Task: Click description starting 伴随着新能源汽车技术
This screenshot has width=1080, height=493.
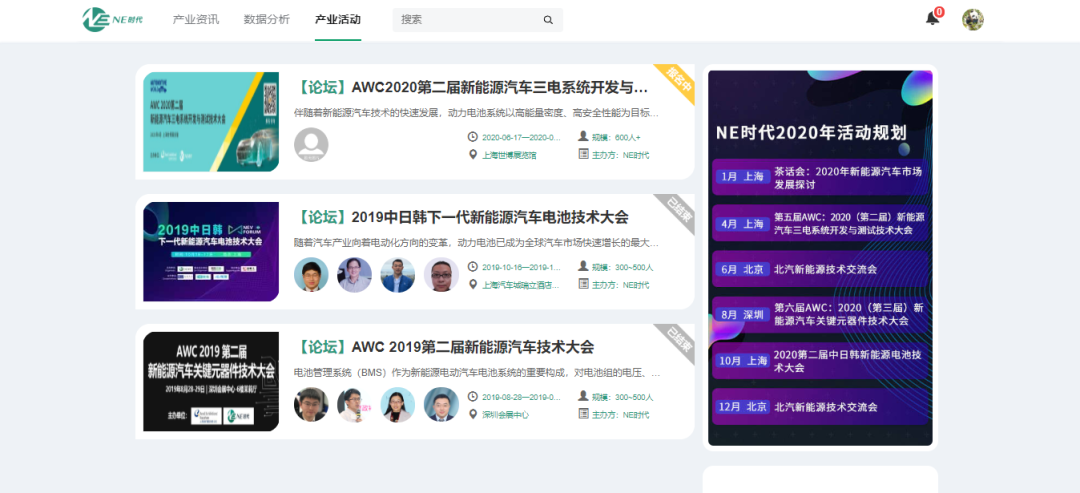Action: [477, 112]
